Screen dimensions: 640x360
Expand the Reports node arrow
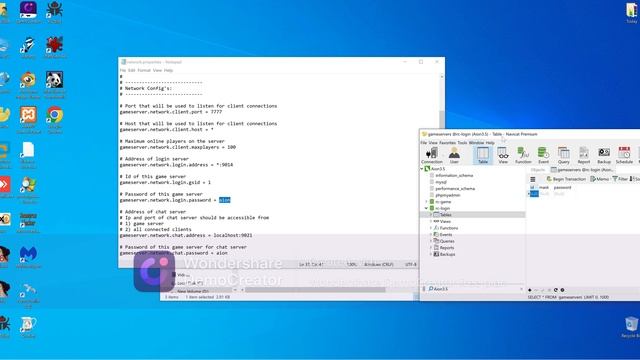431,247
